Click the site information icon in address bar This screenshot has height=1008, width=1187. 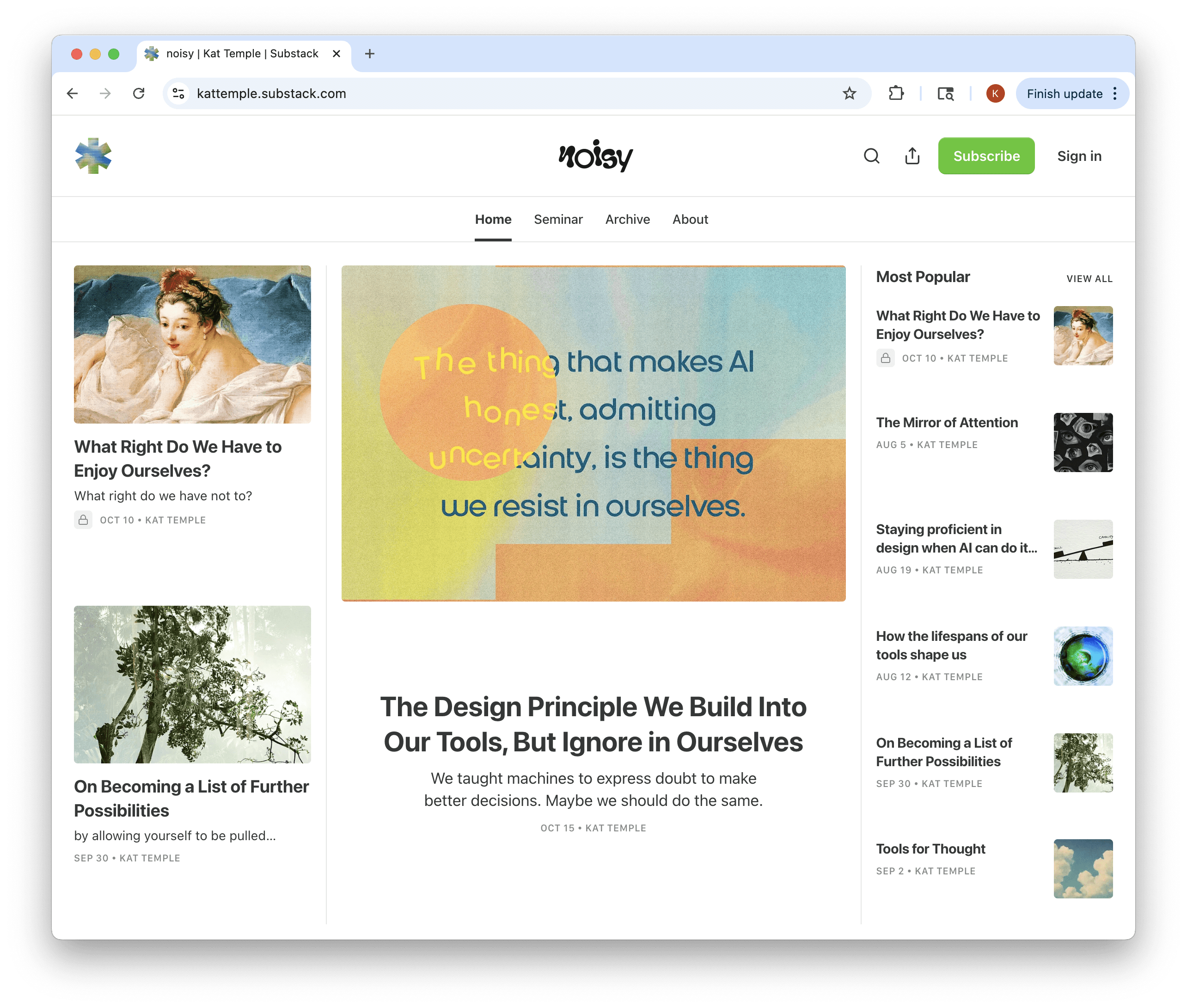(x=179, y=93)
